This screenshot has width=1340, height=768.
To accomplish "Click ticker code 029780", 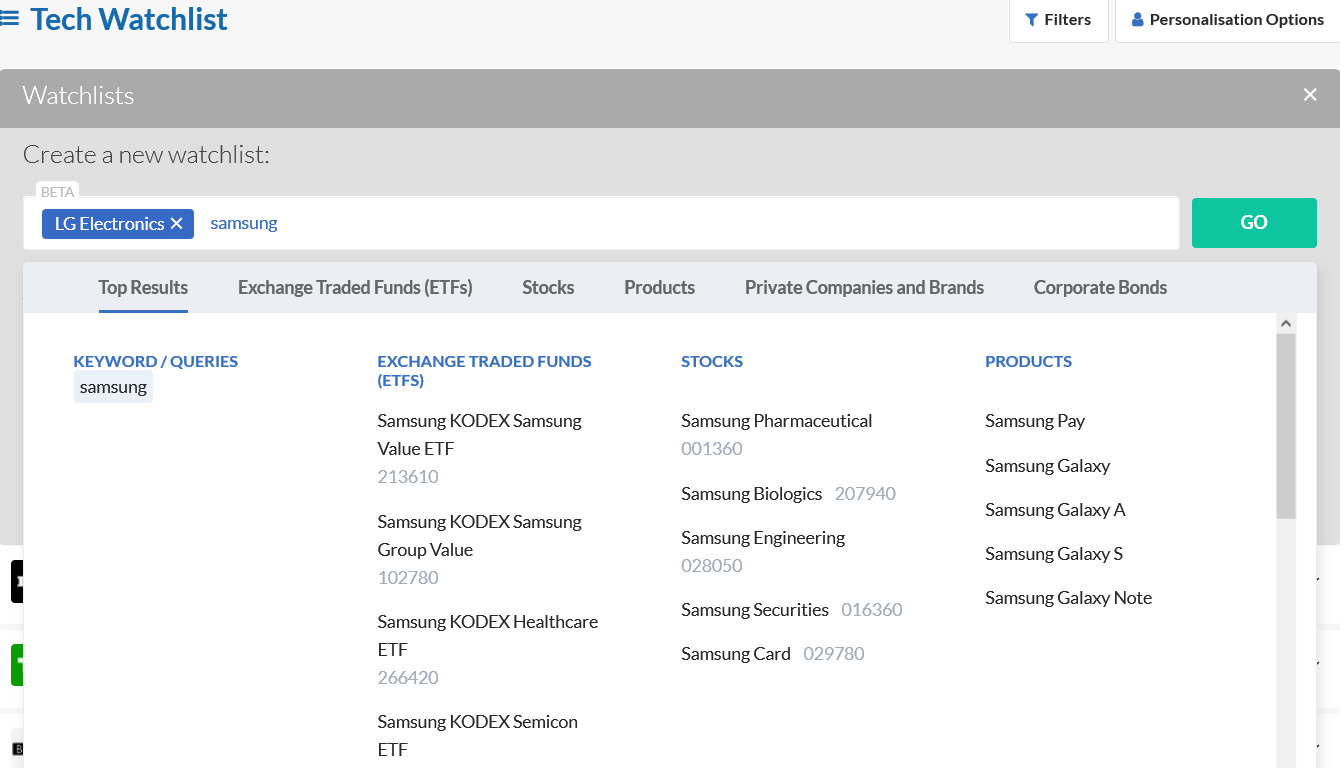I will [834, 654].
